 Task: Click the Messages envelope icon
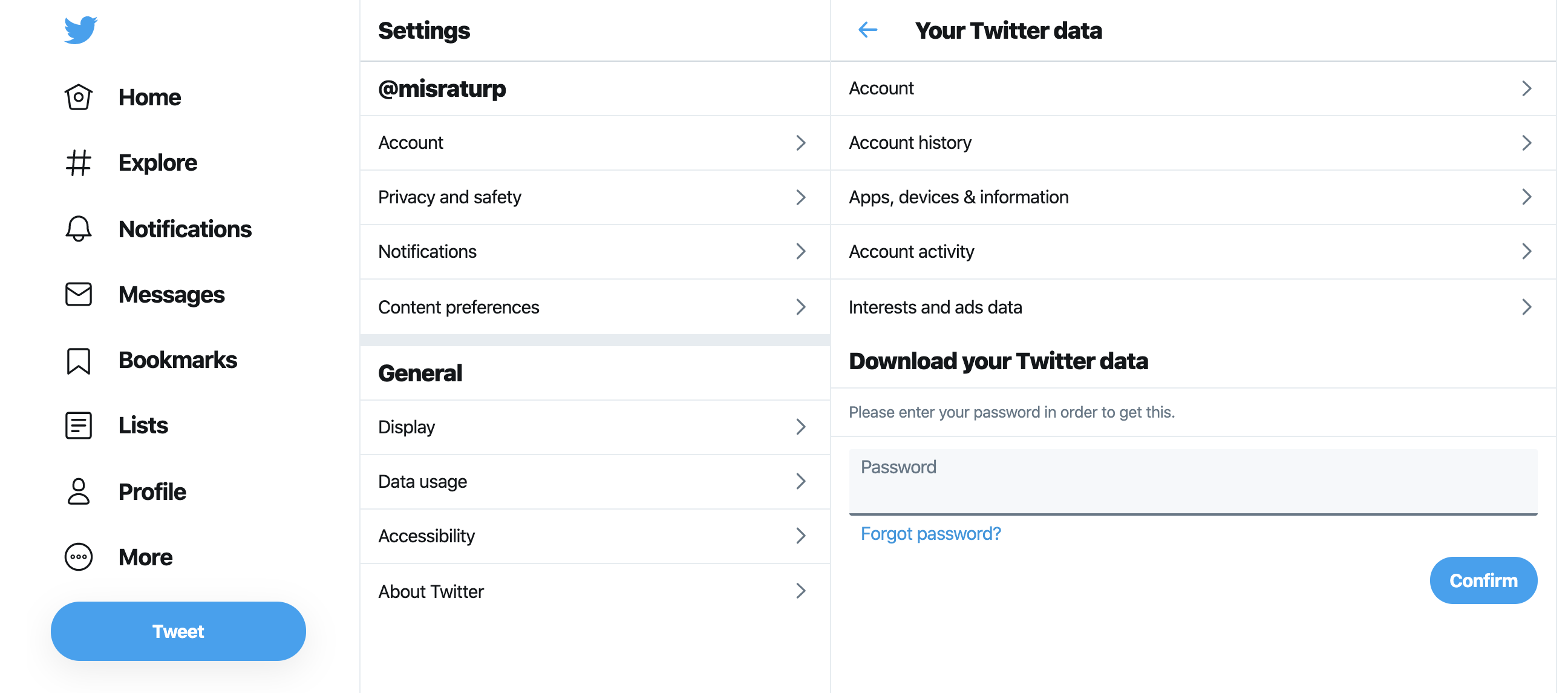click(x=79, y=294)
